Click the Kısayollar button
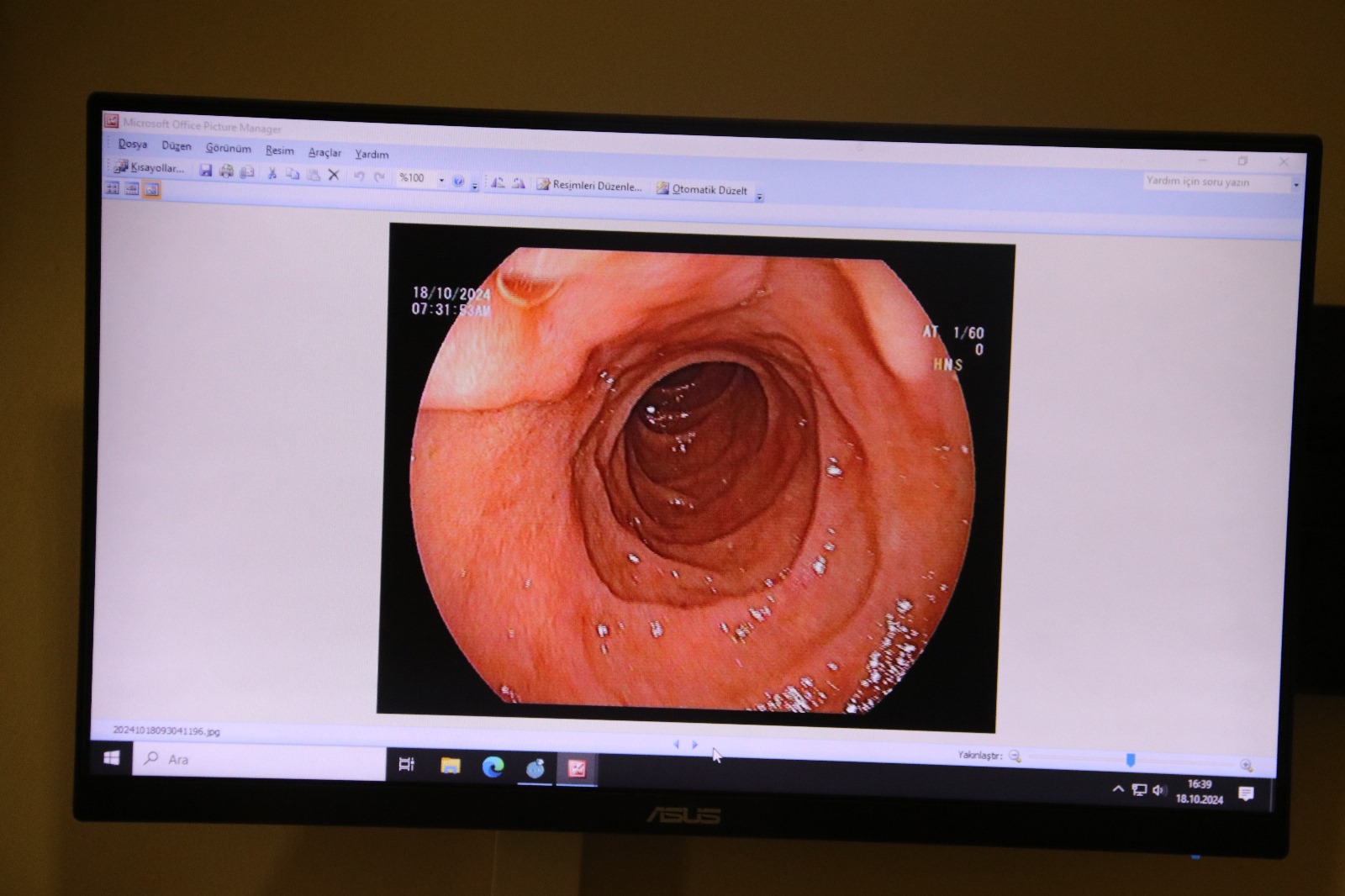Image resolution: width=1345 pixels, height=896 pixels. 150,167
